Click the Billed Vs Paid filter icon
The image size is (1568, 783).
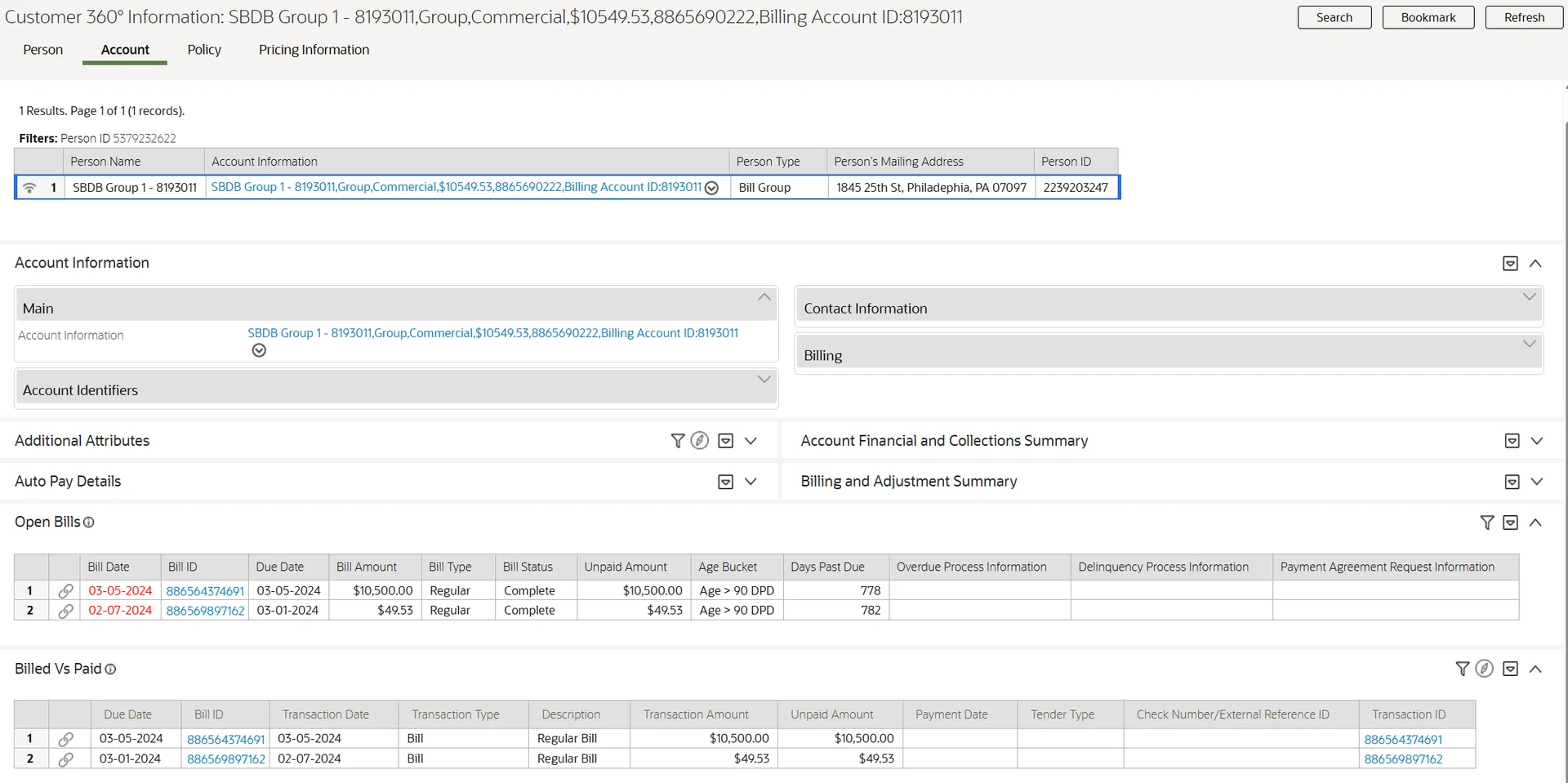point(1462,669)
